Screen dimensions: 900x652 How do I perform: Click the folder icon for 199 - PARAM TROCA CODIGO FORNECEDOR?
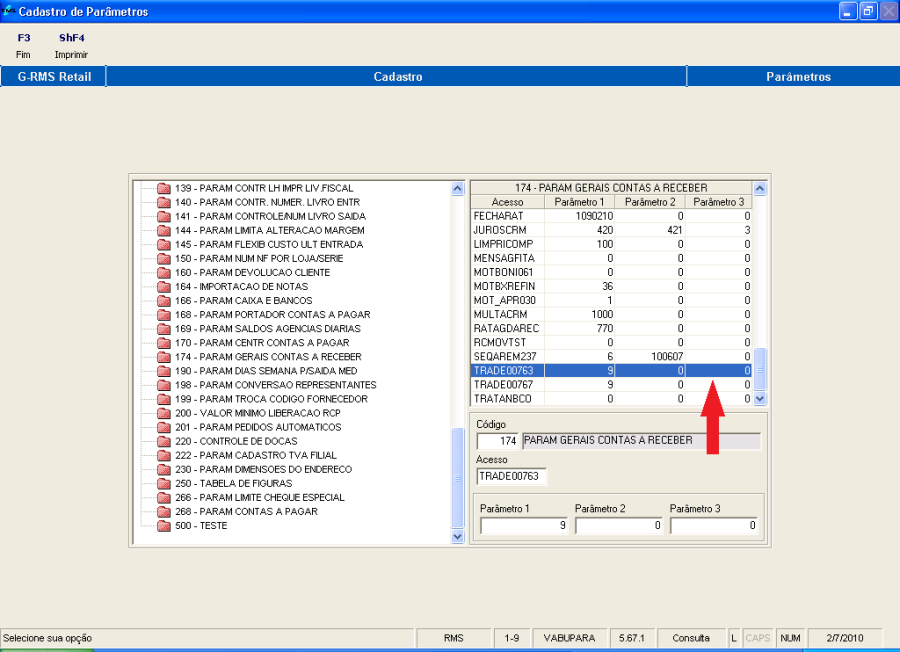pyautogui.click(x=164, y=399)
